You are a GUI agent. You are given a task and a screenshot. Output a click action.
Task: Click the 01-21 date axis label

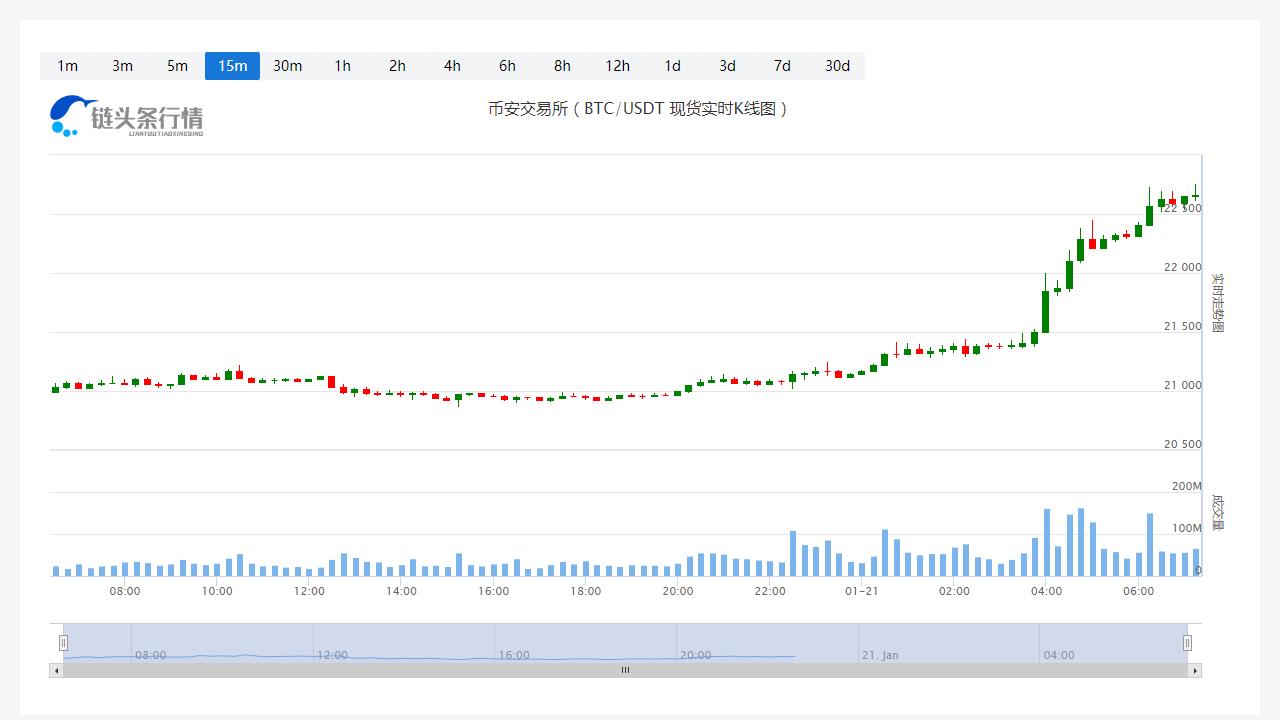point(862,591)
